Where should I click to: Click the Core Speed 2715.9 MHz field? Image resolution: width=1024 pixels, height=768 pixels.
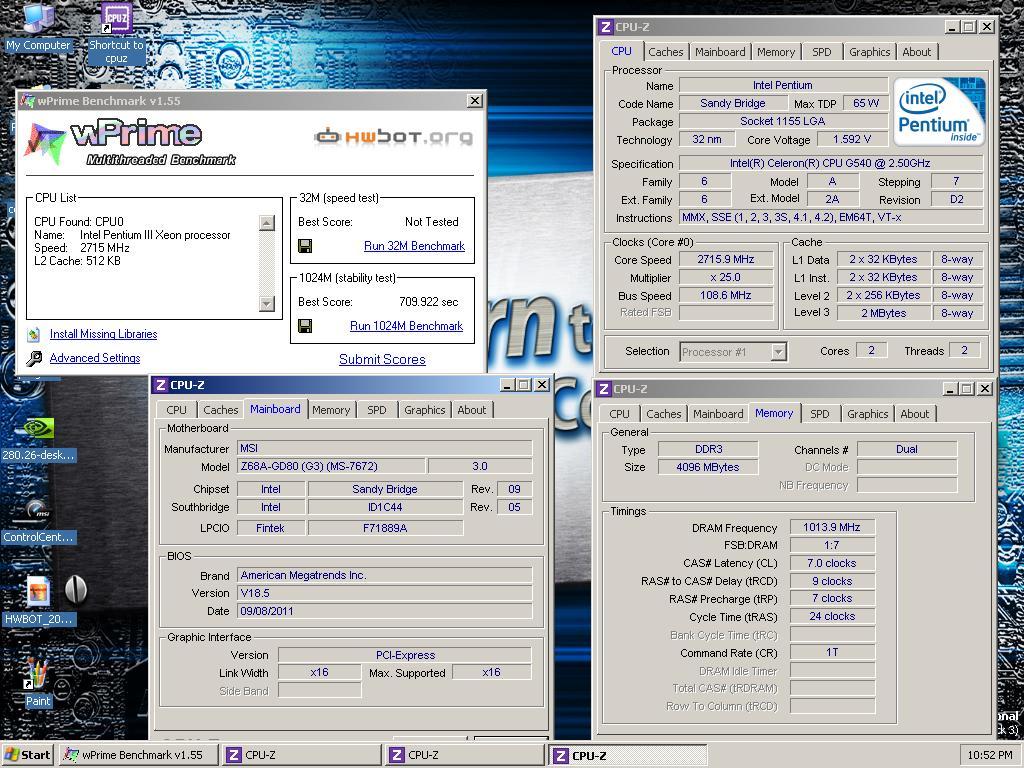click(726, 259)
